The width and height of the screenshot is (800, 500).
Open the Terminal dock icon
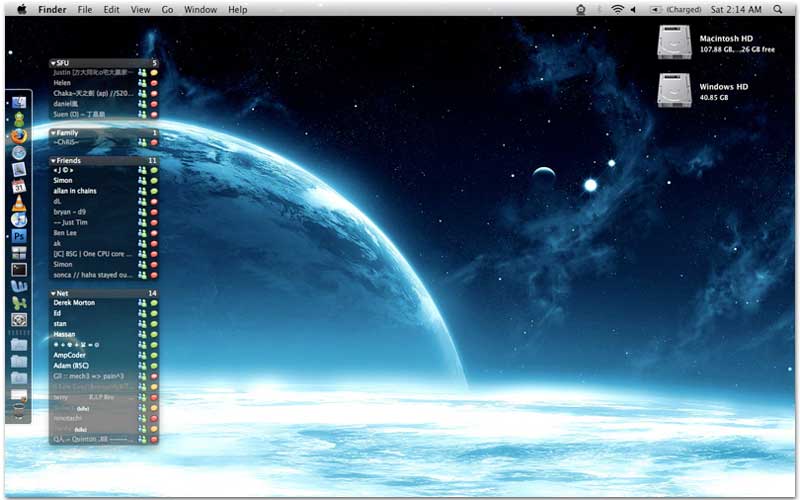(19, 269)
